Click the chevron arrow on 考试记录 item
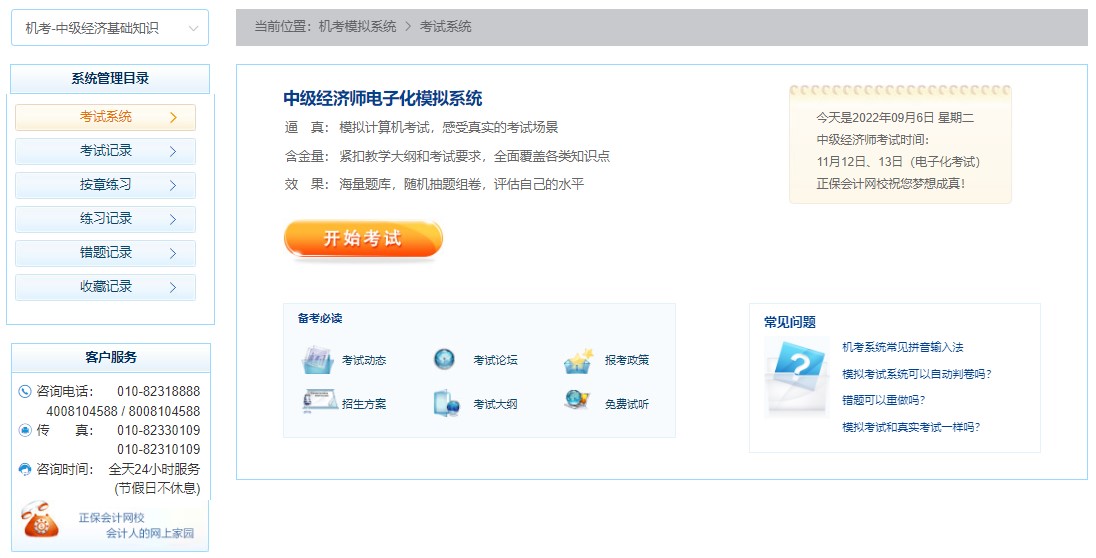The height and width of the screenshot is (558, 1096). [x=173, y=152]
